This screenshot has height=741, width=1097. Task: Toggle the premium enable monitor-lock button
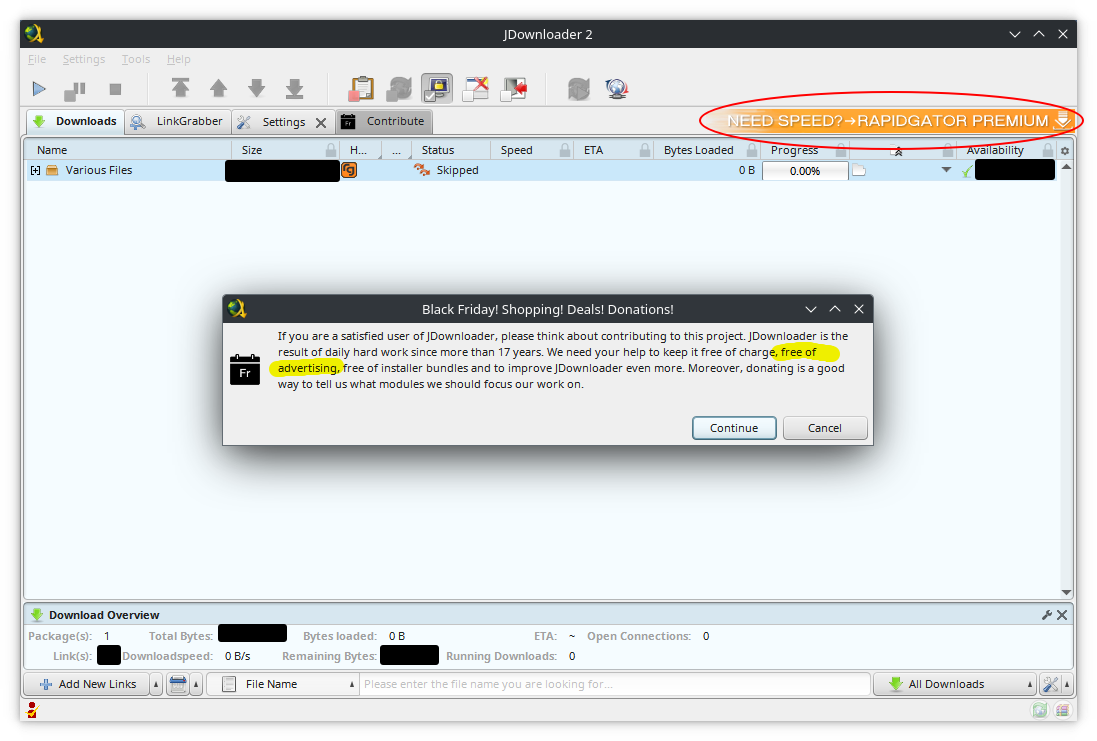click(436, 89)
